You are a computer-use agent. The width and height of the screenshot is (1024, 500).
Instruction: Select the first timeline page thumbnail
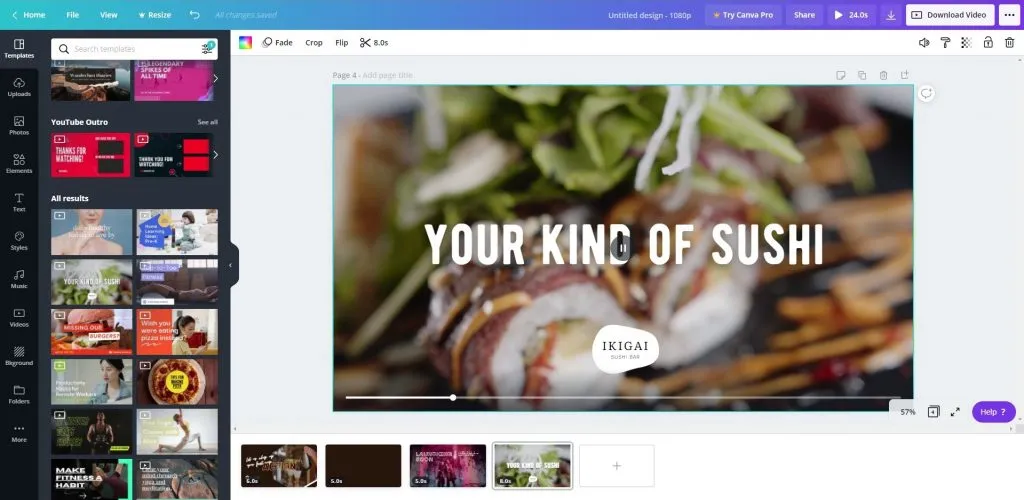coord(279,465)
